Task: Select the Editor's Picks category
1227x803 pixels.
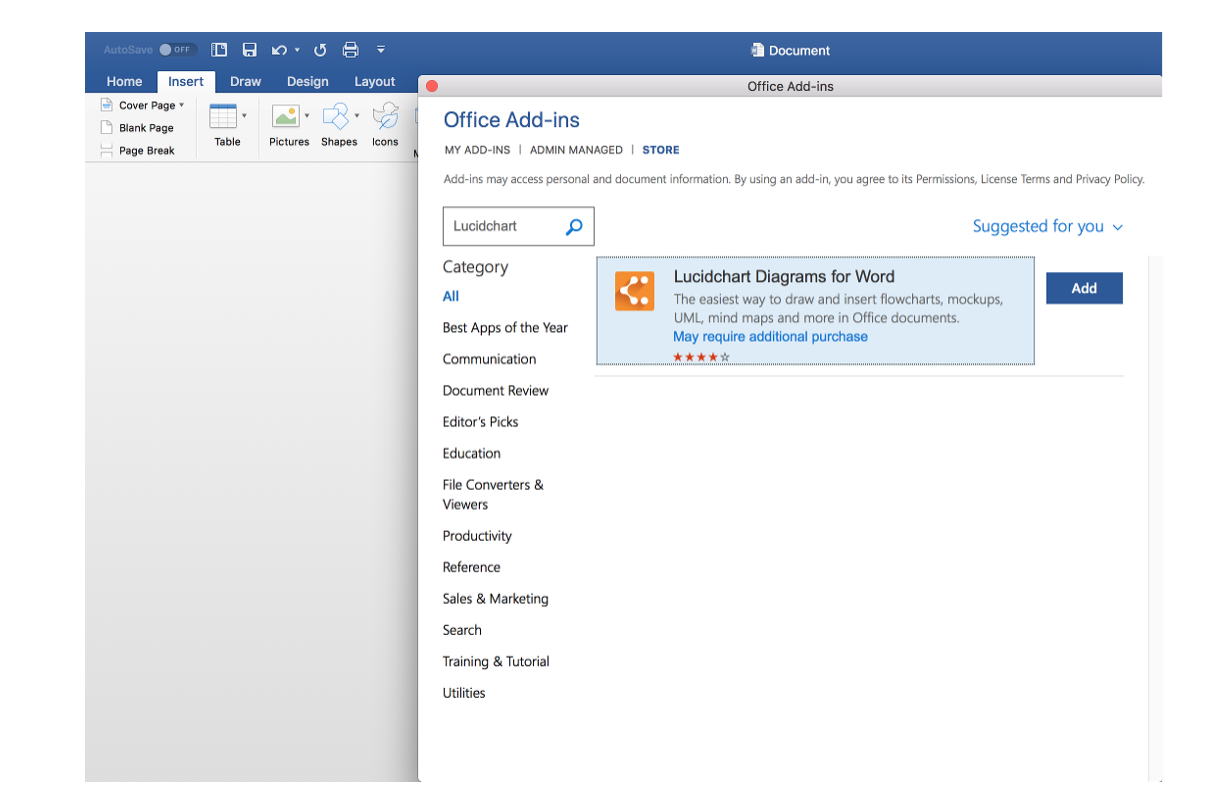Action: pyautogui.click(x=481, y=422)
